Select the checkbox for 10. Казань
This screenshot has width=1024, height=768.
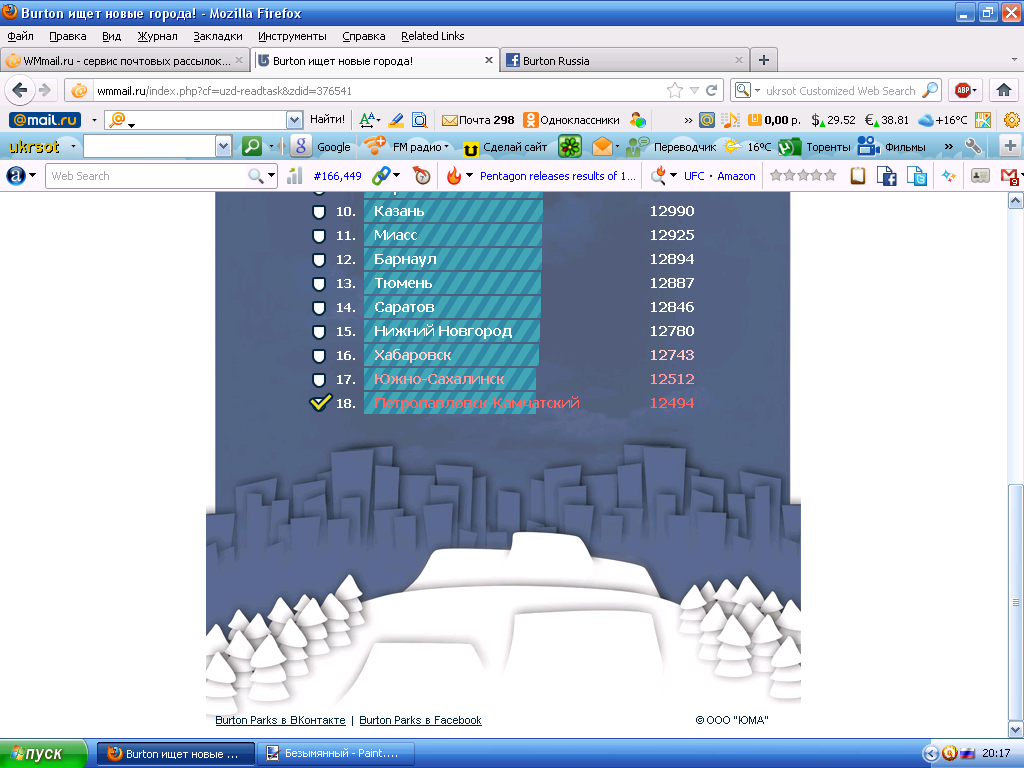click(x=319, y=212)
